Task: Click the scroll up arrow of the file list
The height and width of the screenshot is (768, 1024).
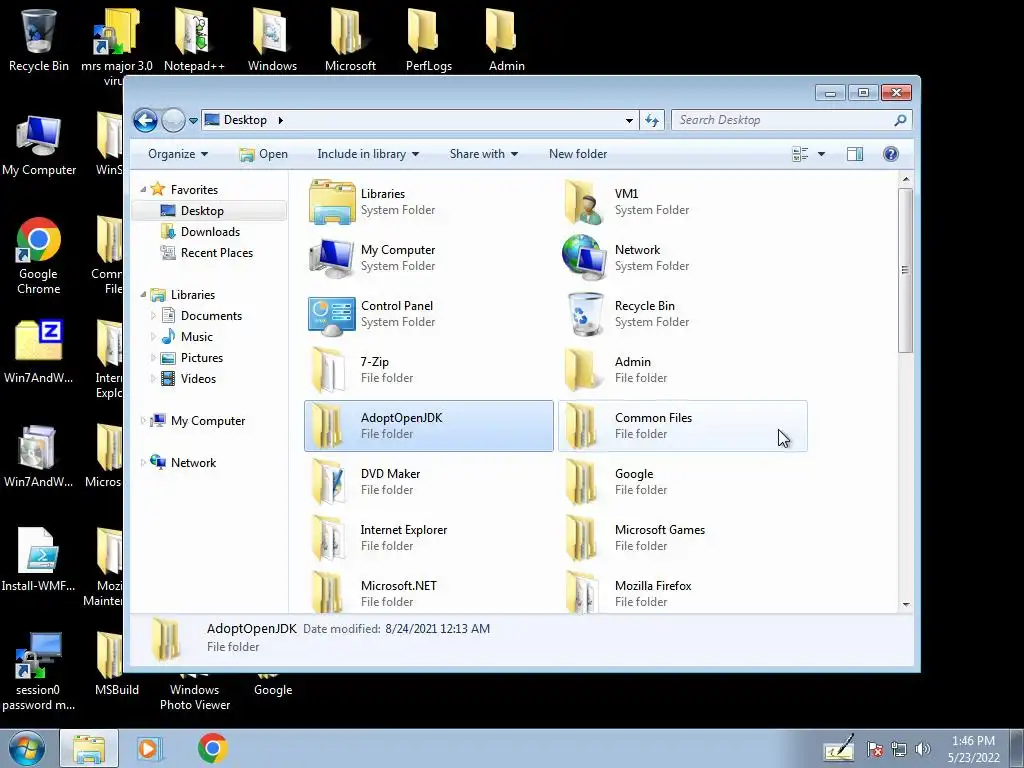Action: tap(905, 179)
